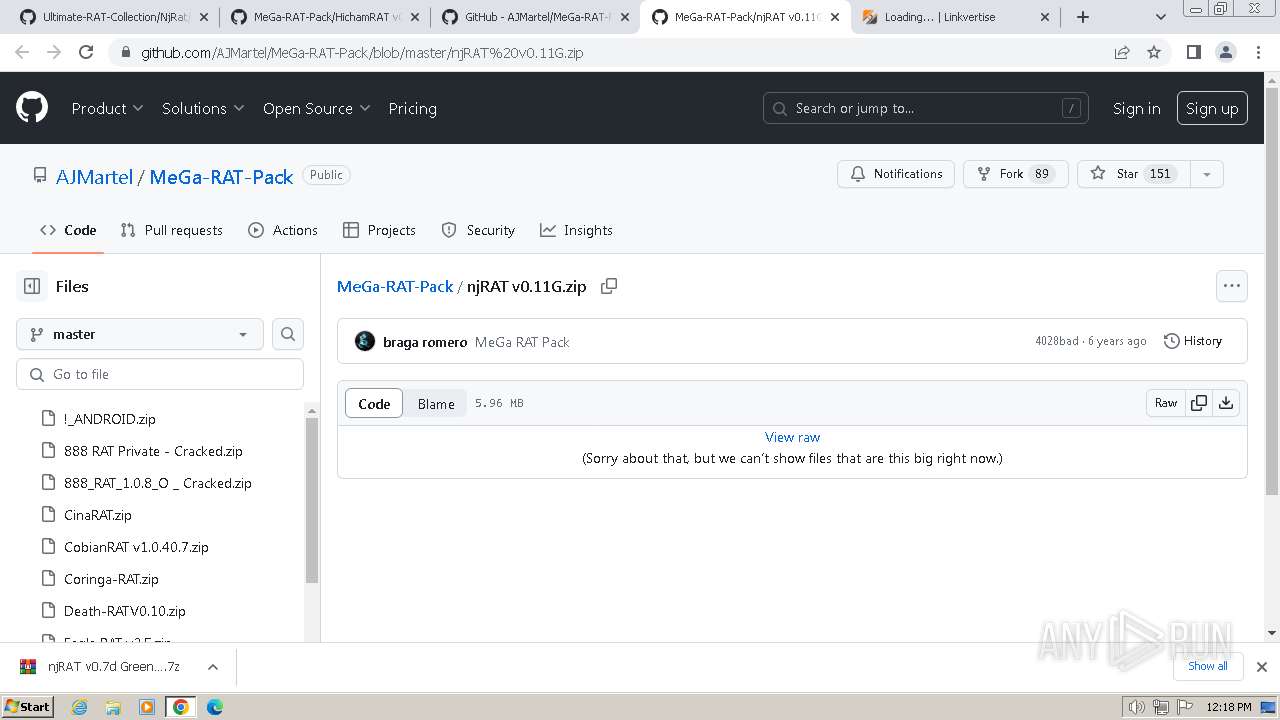The image size is (1280, 720).
Task: Click the View raw link
Action: tap(792, 437)
